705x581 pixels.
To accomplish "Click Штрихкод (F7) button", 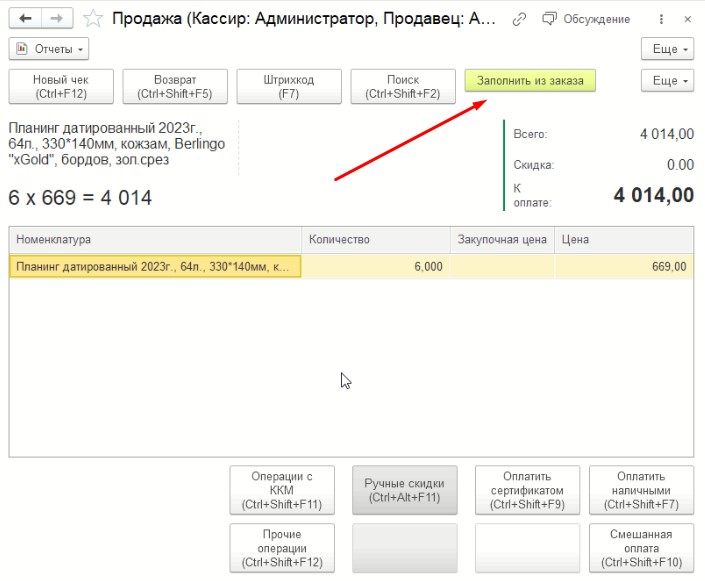I will (x=289, y=86).
